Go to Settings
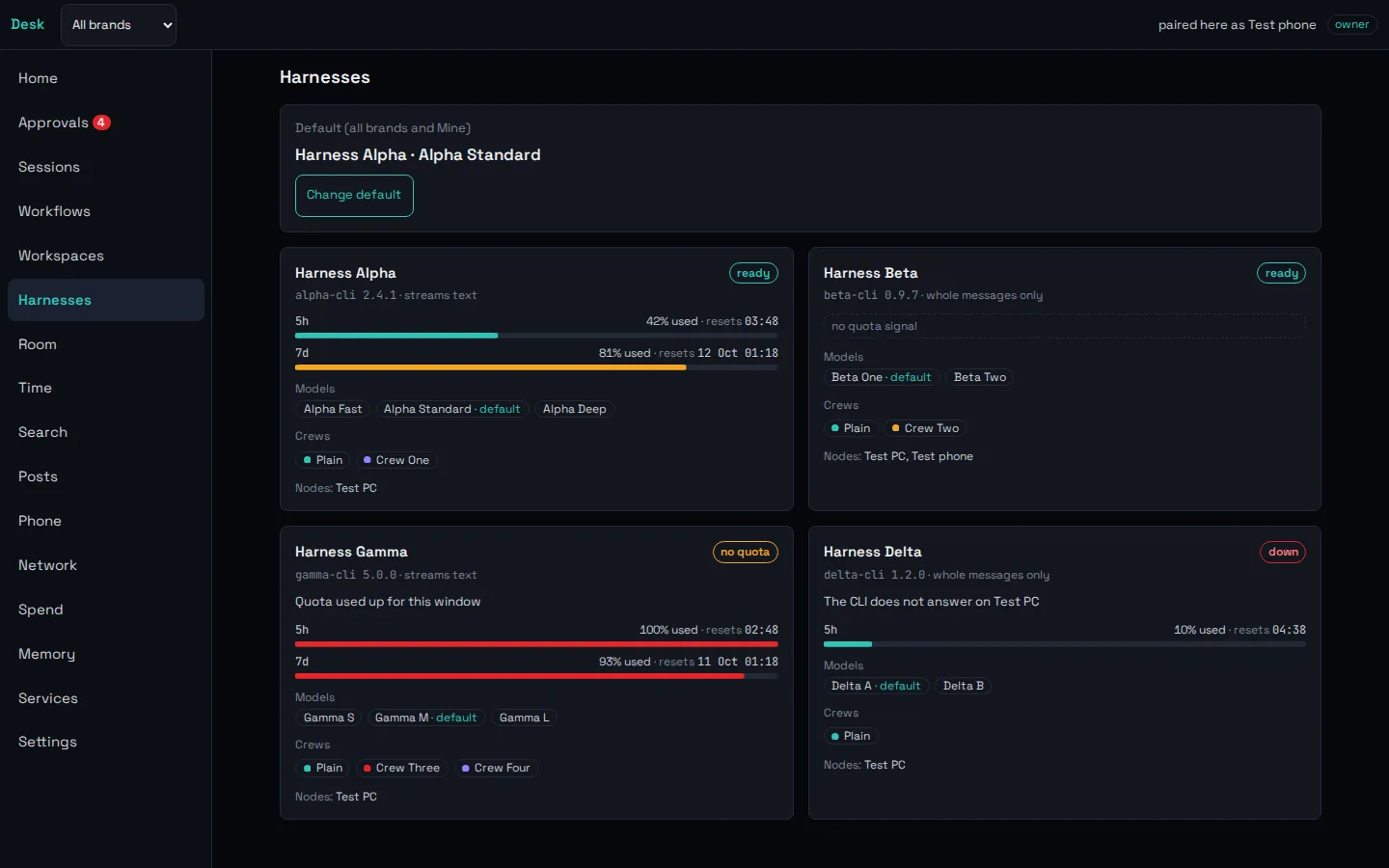 tap(106, 742)
